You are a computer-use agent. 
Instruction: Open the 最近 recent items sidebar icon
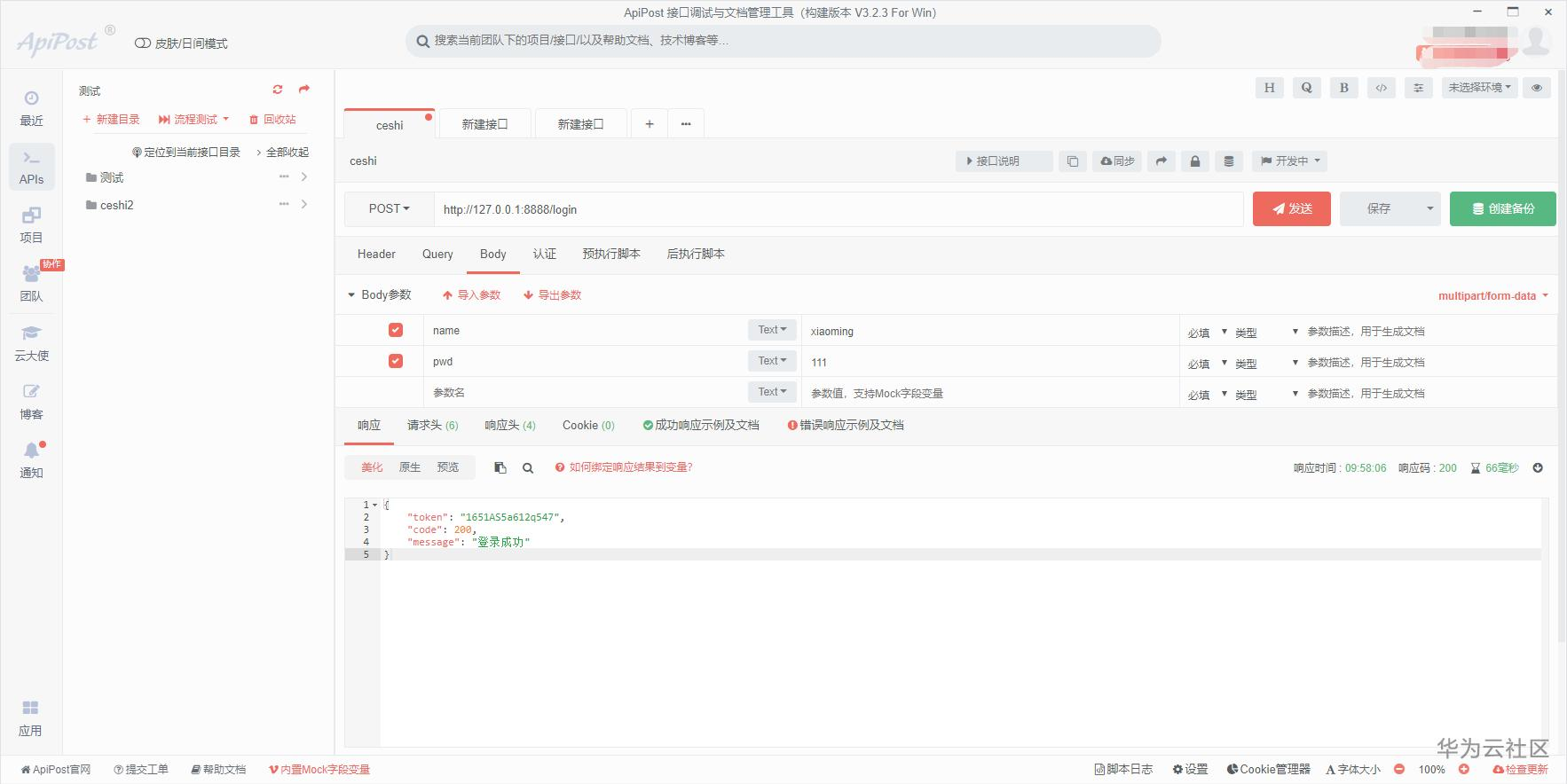(31, 107)
